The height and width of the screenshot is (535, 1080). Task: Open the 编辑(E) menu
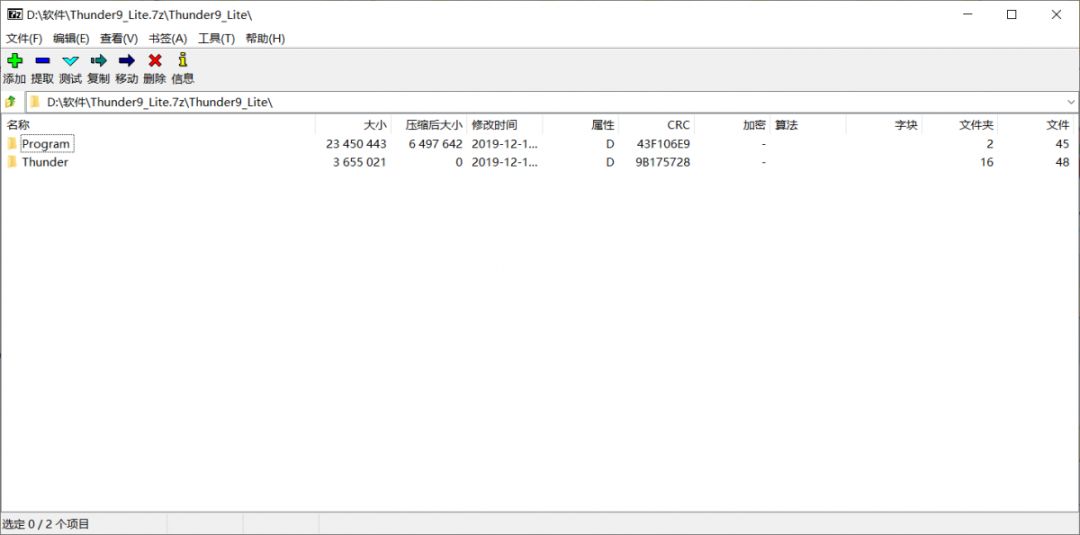pos(71,39)
